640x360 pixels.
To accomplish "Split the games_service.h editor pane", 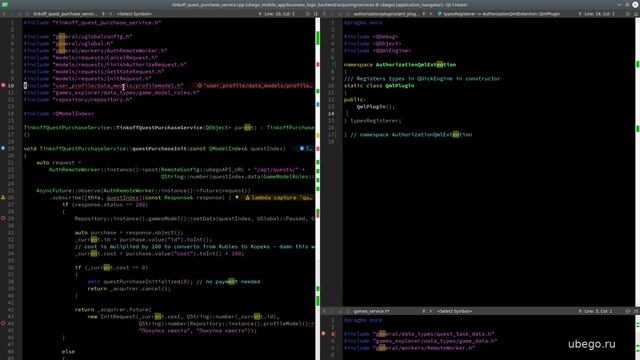I will pos(628,311).
